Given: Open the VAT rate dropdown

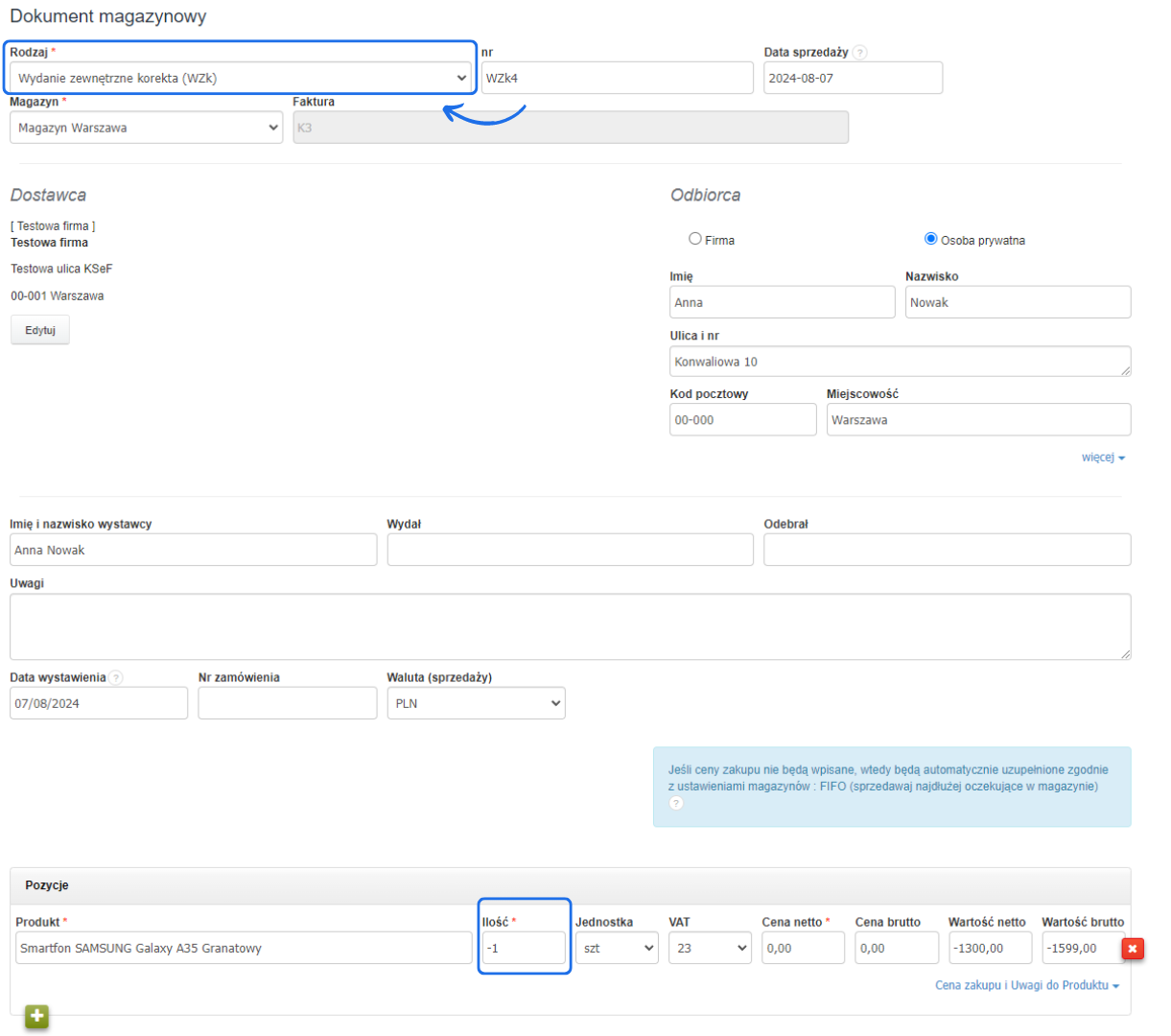Looking at the screenshot, I should pos(710,948).
